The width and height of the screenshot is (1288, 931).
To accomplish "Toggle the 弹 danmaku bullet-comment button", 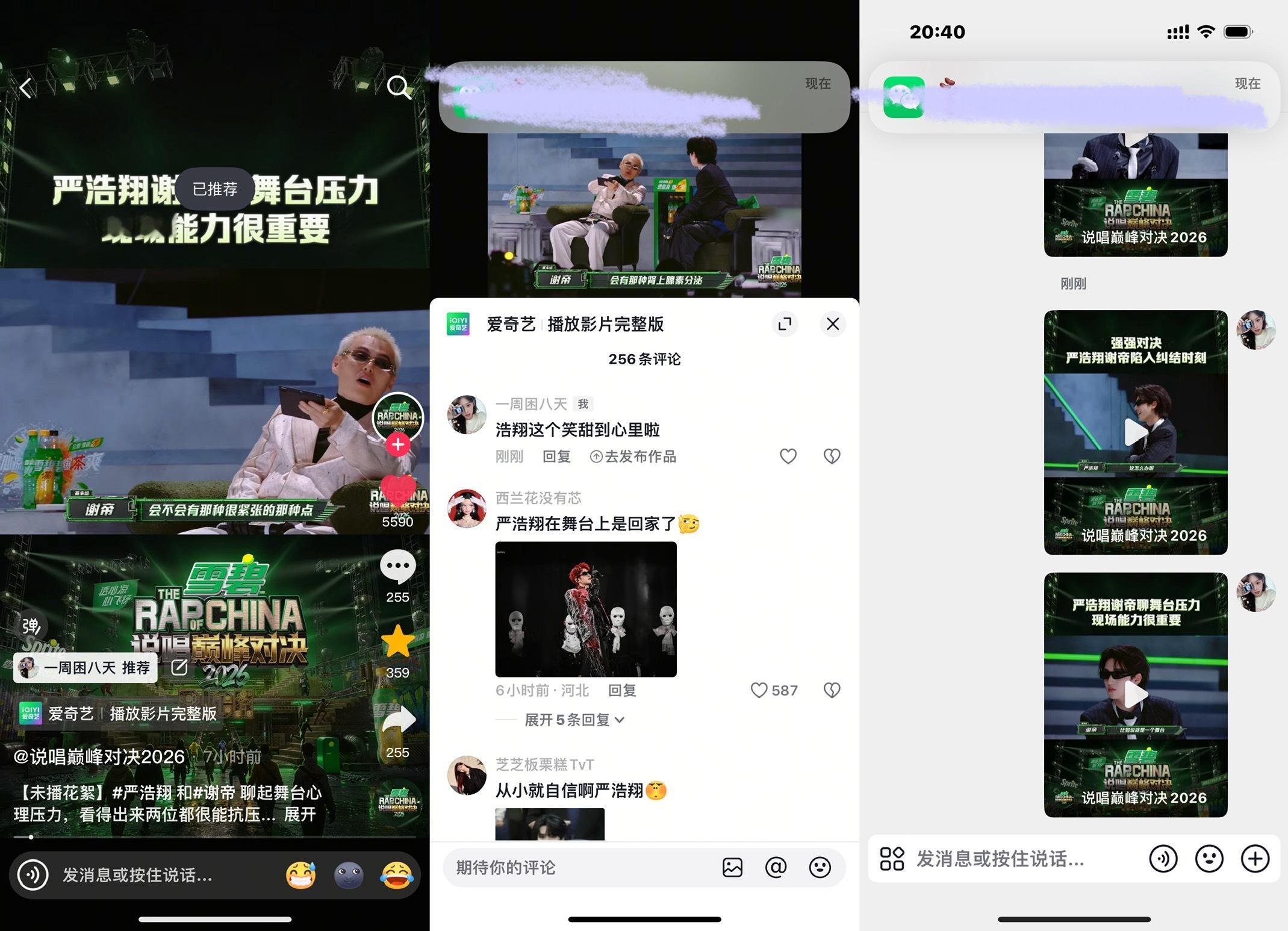I will (30, 626).
